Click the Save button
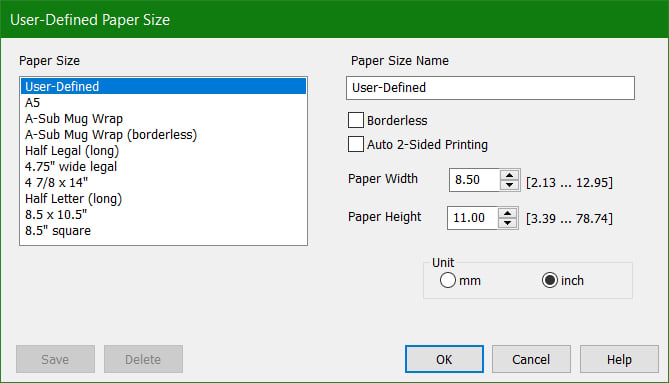The height and width of the screenshot is (383, 669). coord(55,359)
